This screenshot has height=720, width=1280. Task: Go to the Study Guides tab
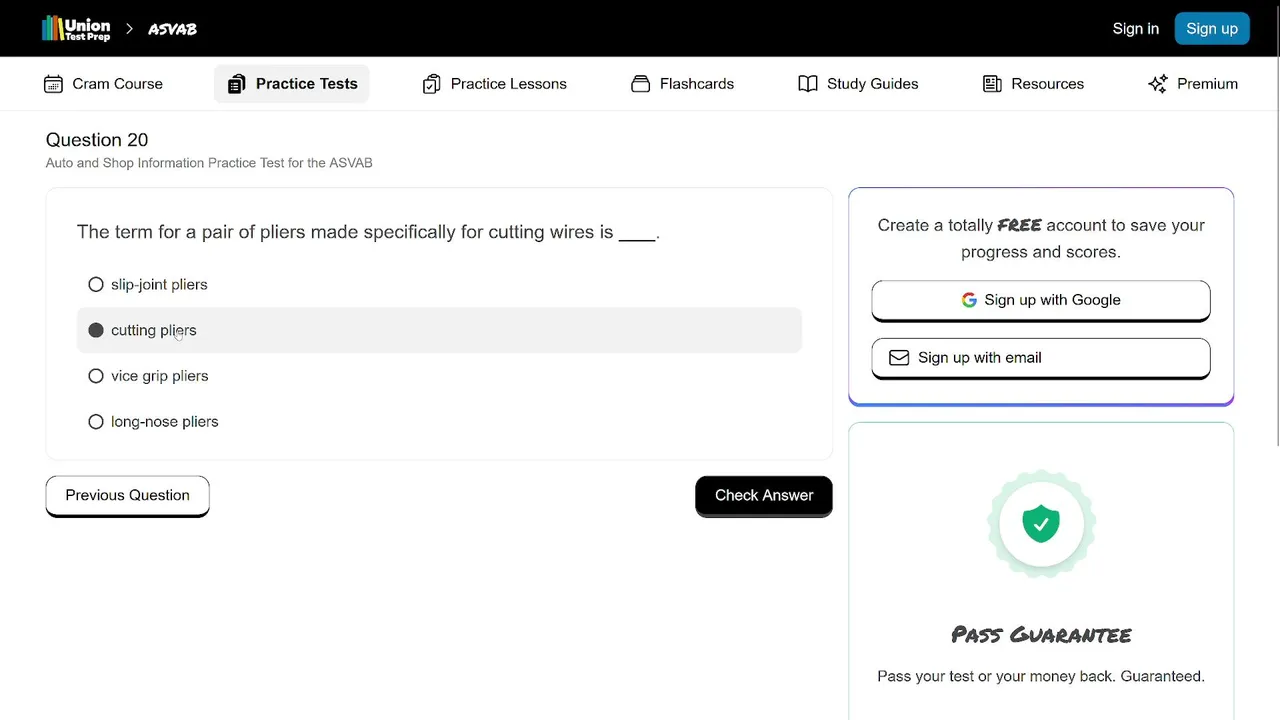858,84
